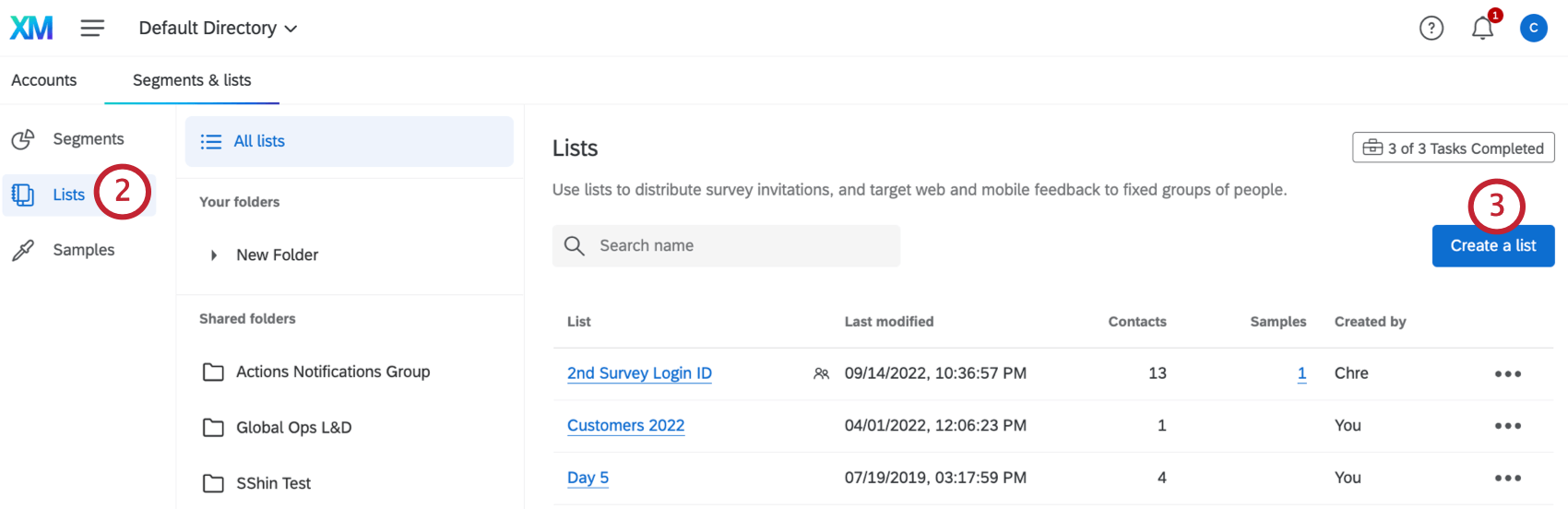Image resolution: width=1568 pixels, height=509 pixels.
Task: Open the notifications bell
Action: coord(1482,29)
